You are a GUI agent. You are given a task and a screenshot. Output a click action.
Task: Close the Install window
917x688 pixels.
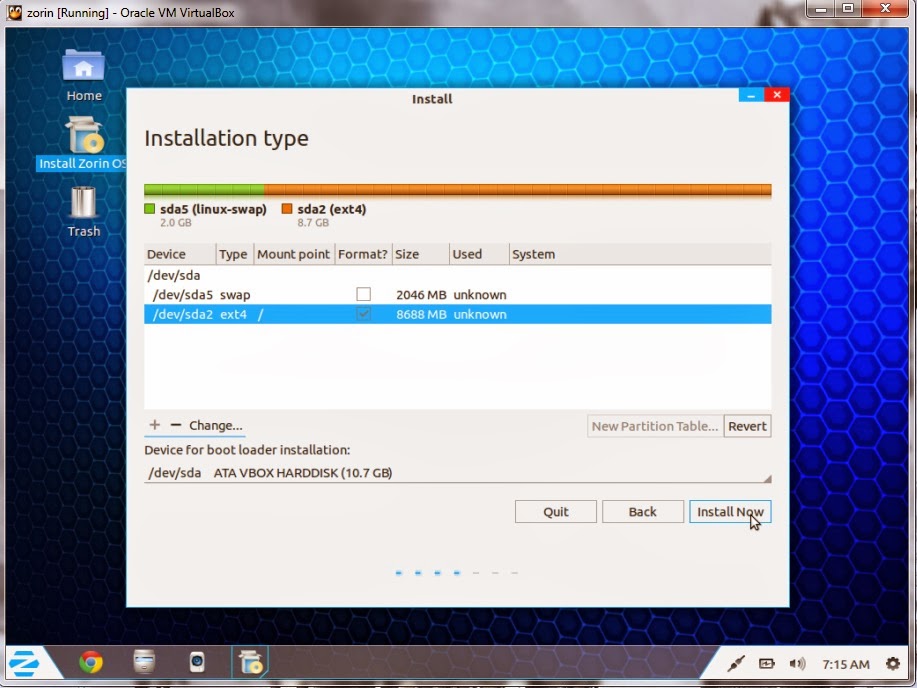[777, 95]
